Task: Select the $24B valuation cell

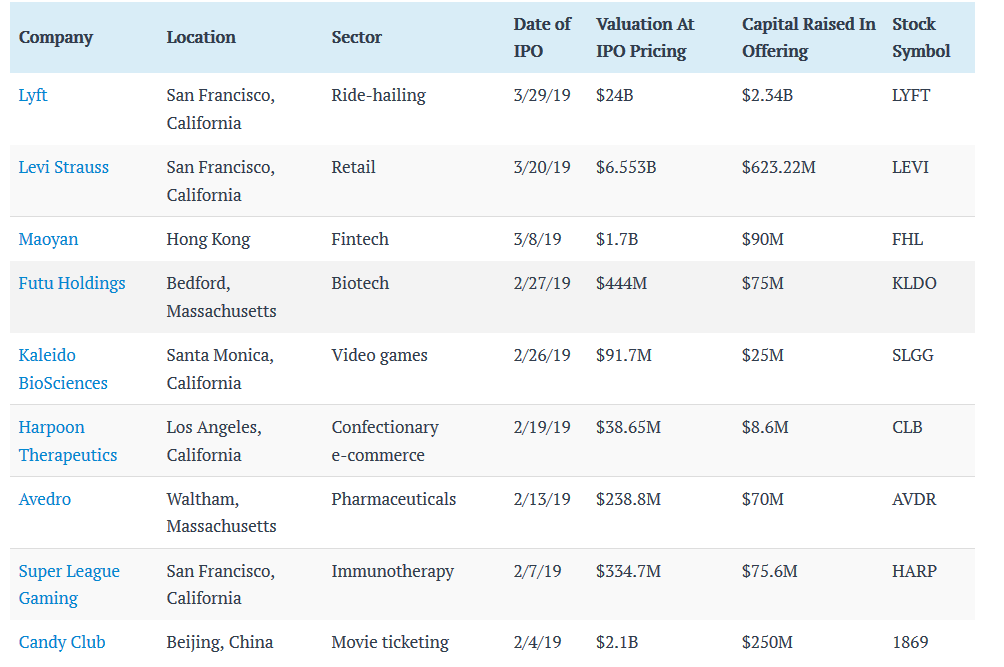Action: coord(615,96)
